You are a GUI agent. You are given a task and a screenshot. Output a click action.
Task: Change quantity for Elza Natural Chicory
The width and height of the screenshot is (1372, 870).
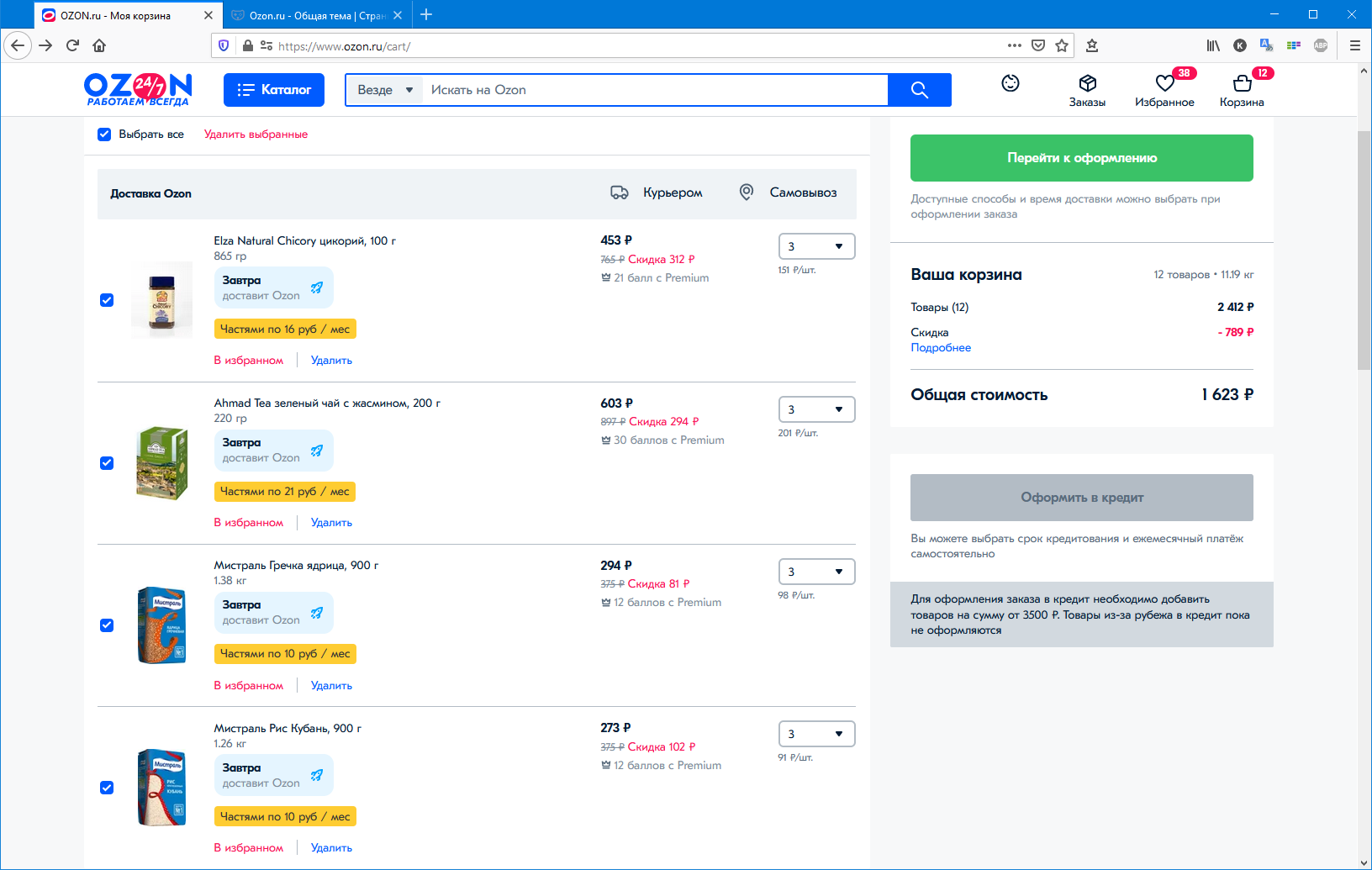point(816,246)
